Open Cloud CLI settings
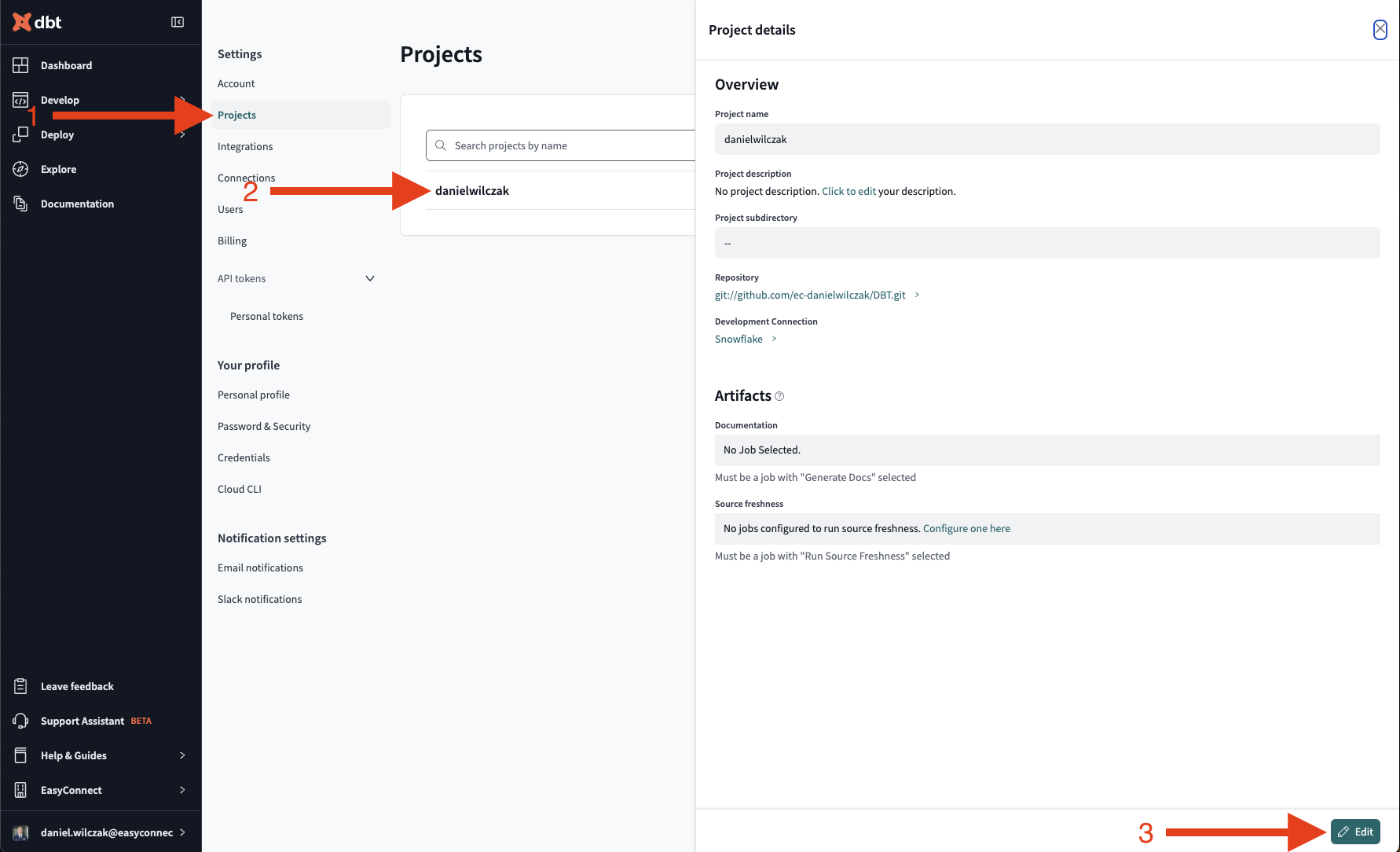The image size is (1400, 852). [x=240, y=489]
